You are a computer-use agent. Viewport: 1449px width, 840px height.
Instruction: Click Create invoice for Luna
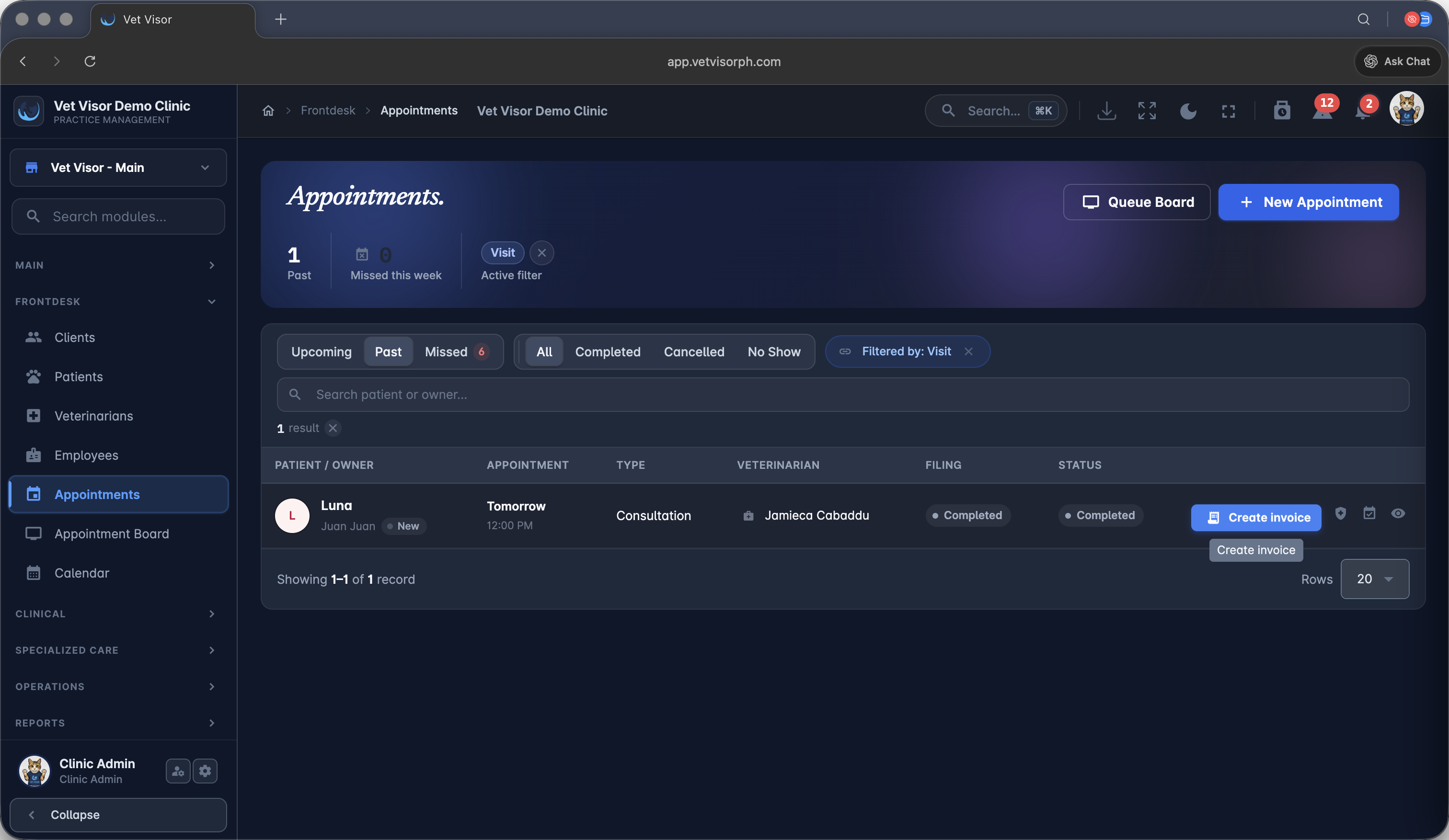(1256, 518)
